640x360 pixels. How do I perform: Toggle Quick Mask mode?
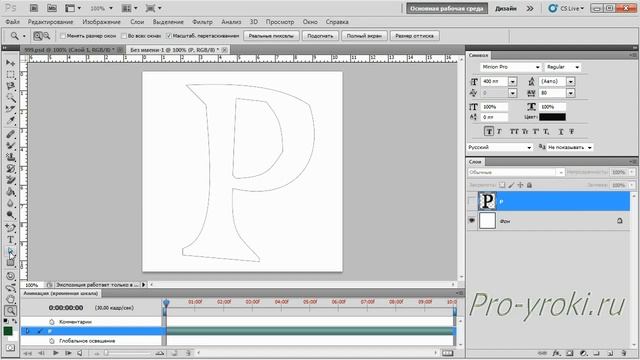[11, 348]
